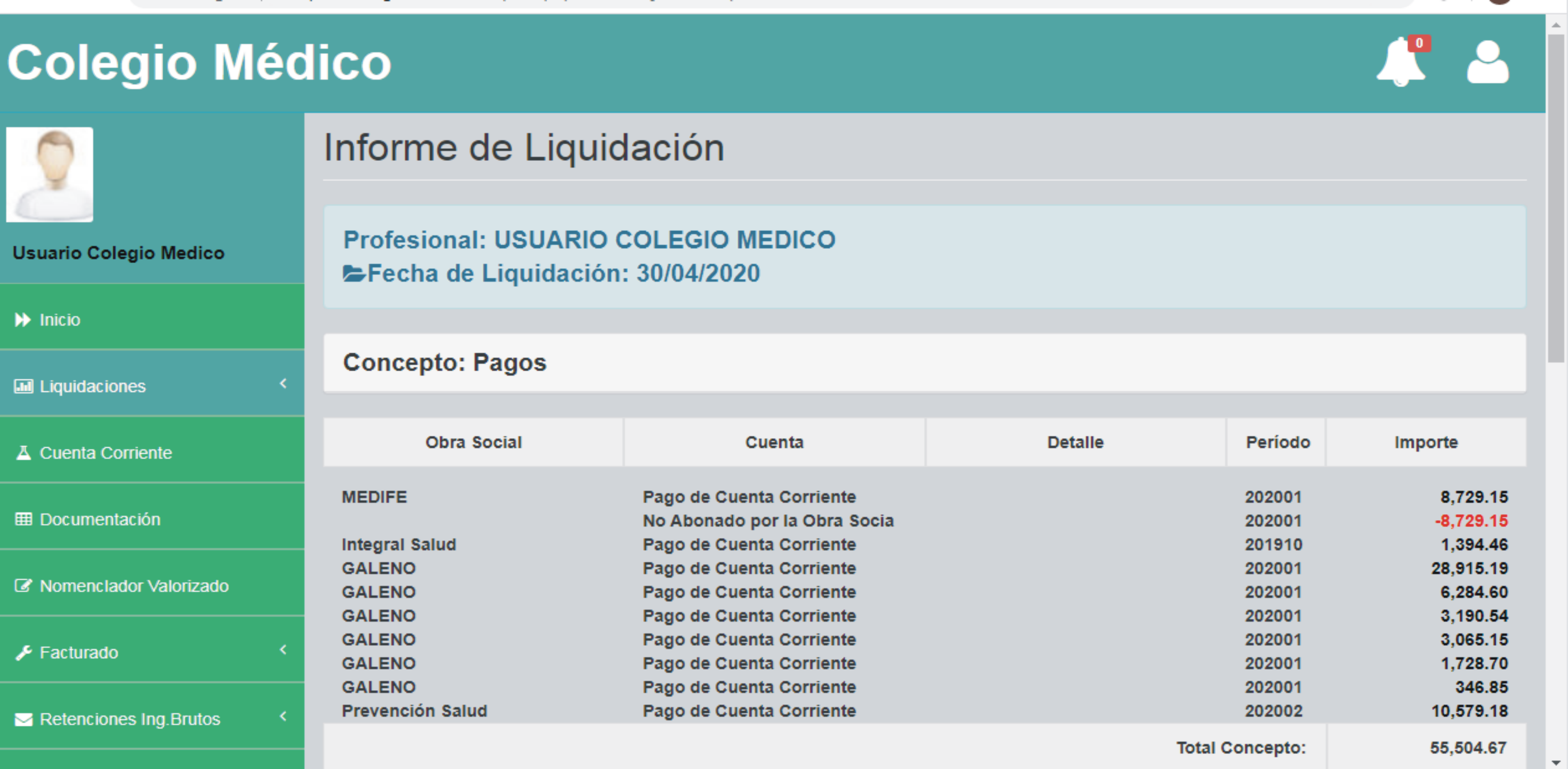Viewport: 1568px width, 769px height.
Task: Click the page vertical scrollbar thumb
Action: click(1557, 198)
